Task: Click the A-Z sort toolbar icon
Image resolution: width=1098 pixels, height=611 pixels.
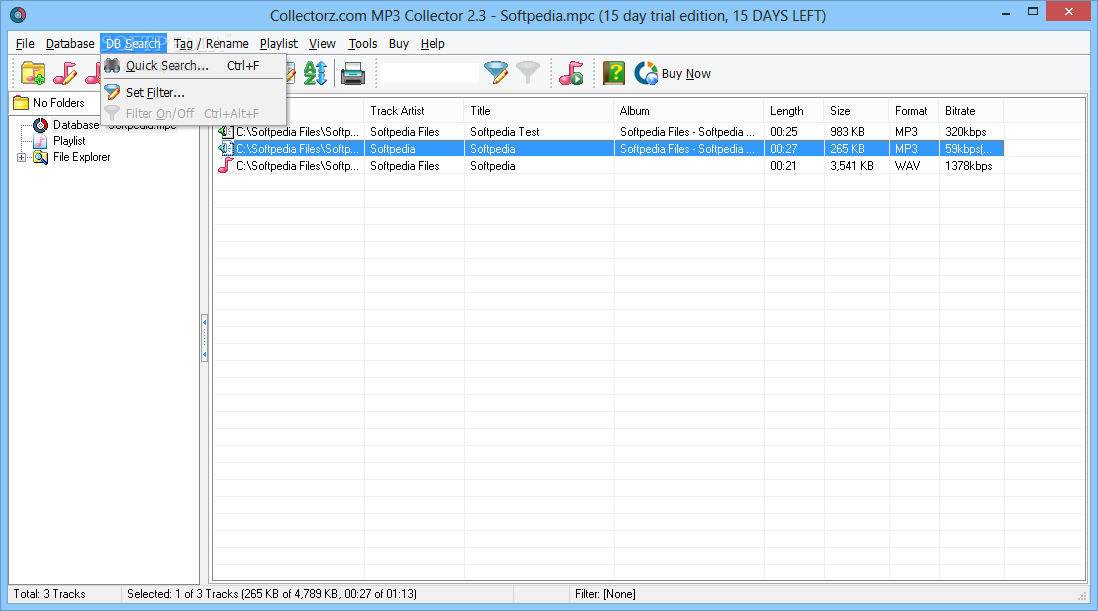Action: pos(315,73)
